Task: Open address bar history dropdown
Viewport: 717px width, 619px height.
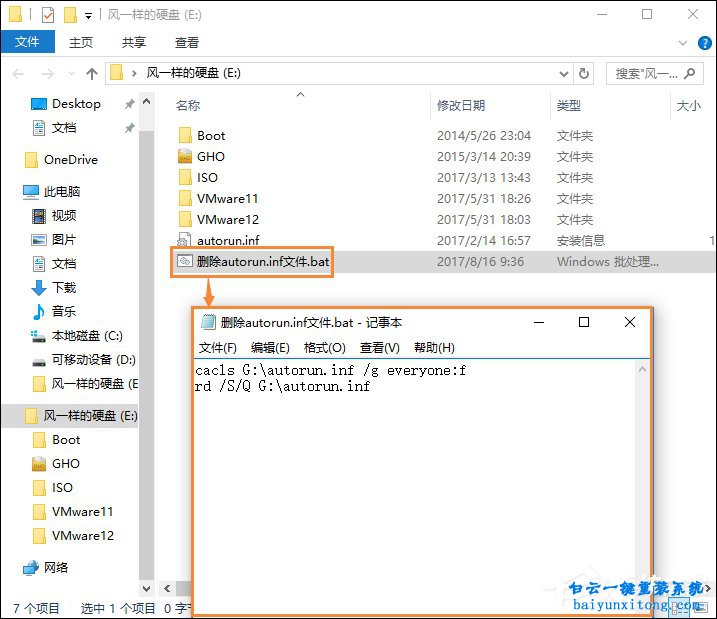Action: pyautogui.click(x=564, y=74)
